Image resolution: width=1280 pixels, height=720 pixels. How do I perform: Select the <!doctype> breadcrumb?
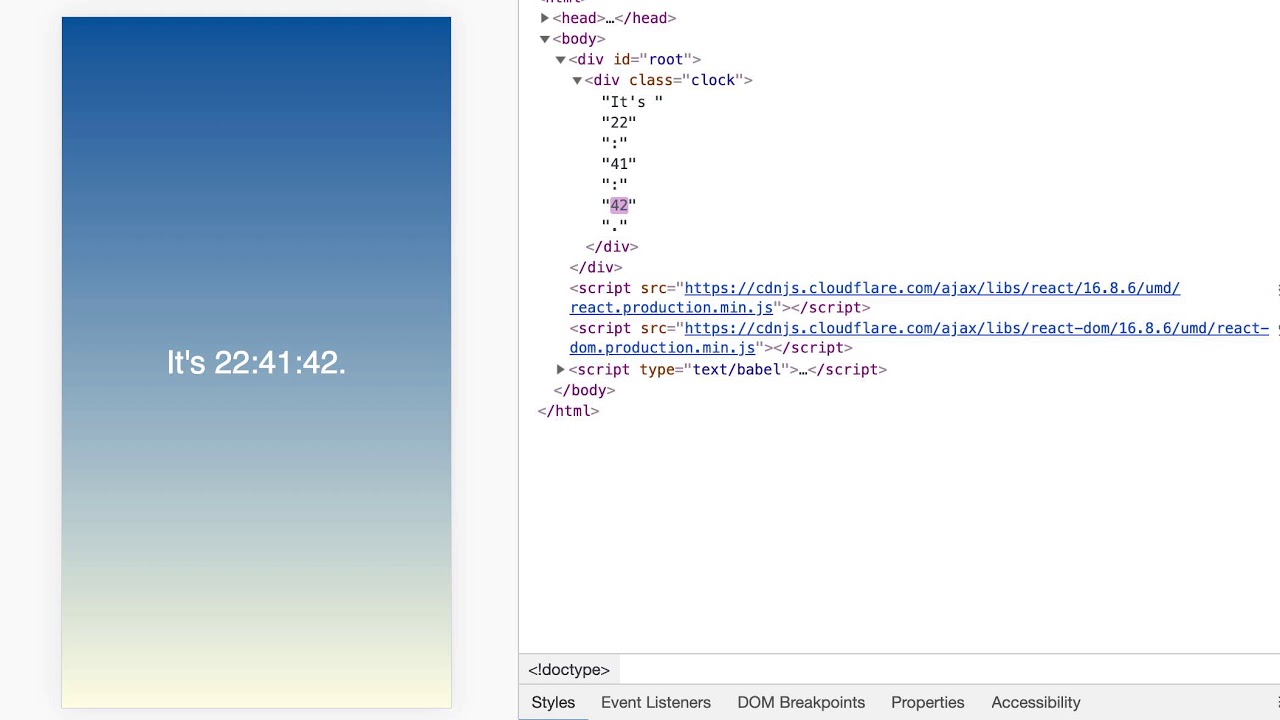click(569, 670)
